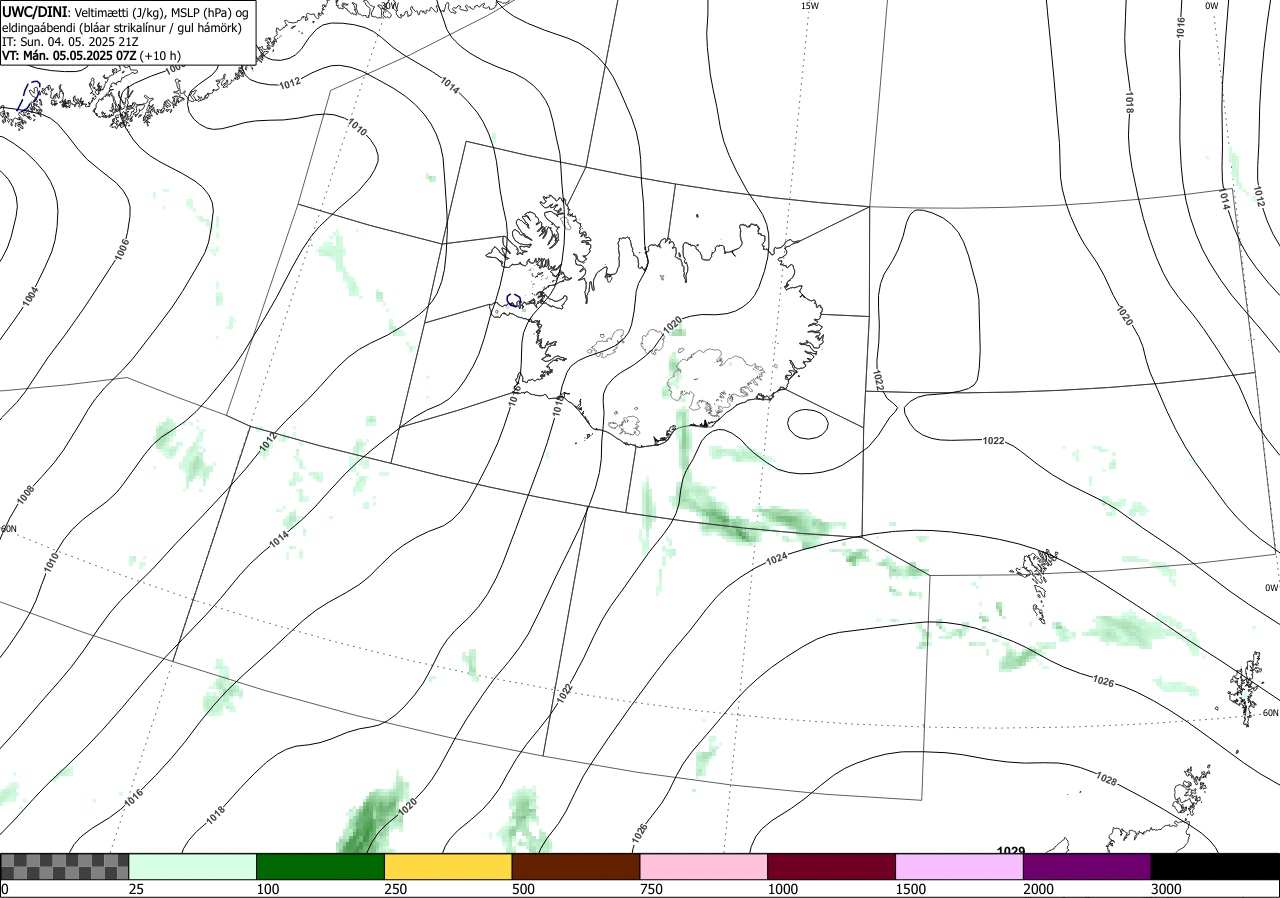Click the brown 500–750 legend swatch
1280x898 pixels.
coord(576,866)
